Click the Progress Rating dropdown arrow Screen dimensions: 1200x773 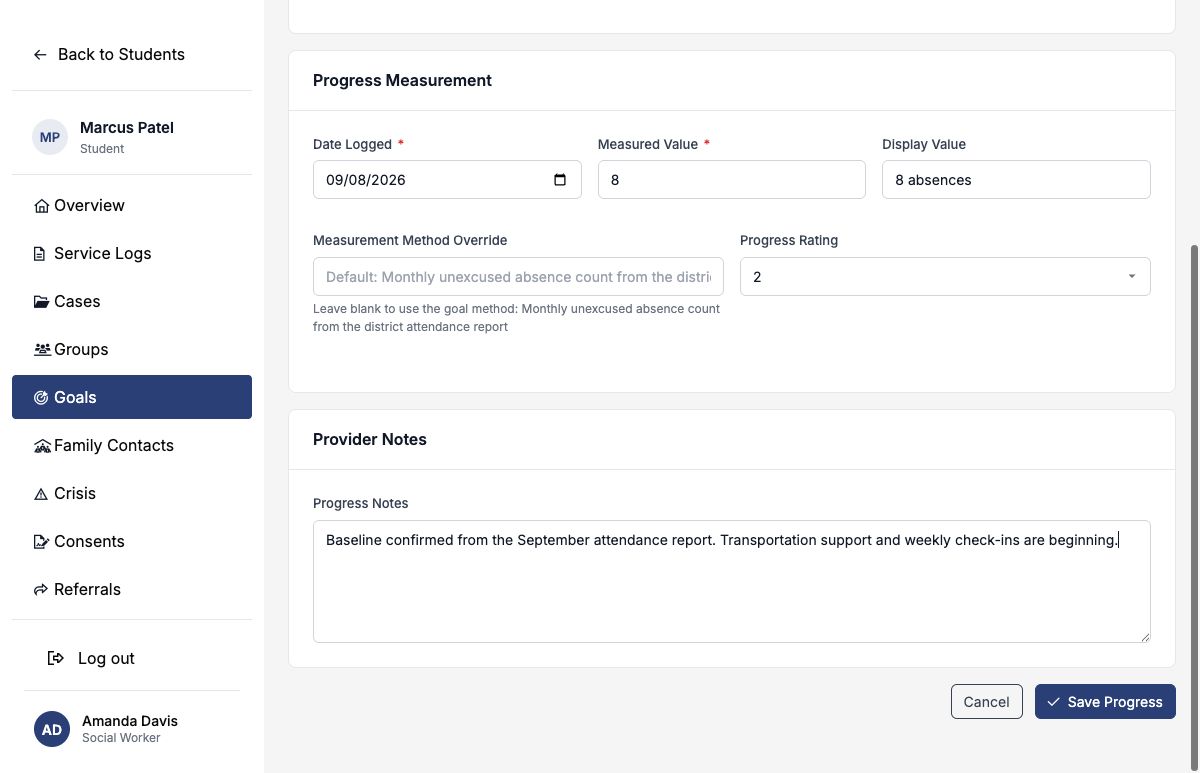[x=1131, y=277]
